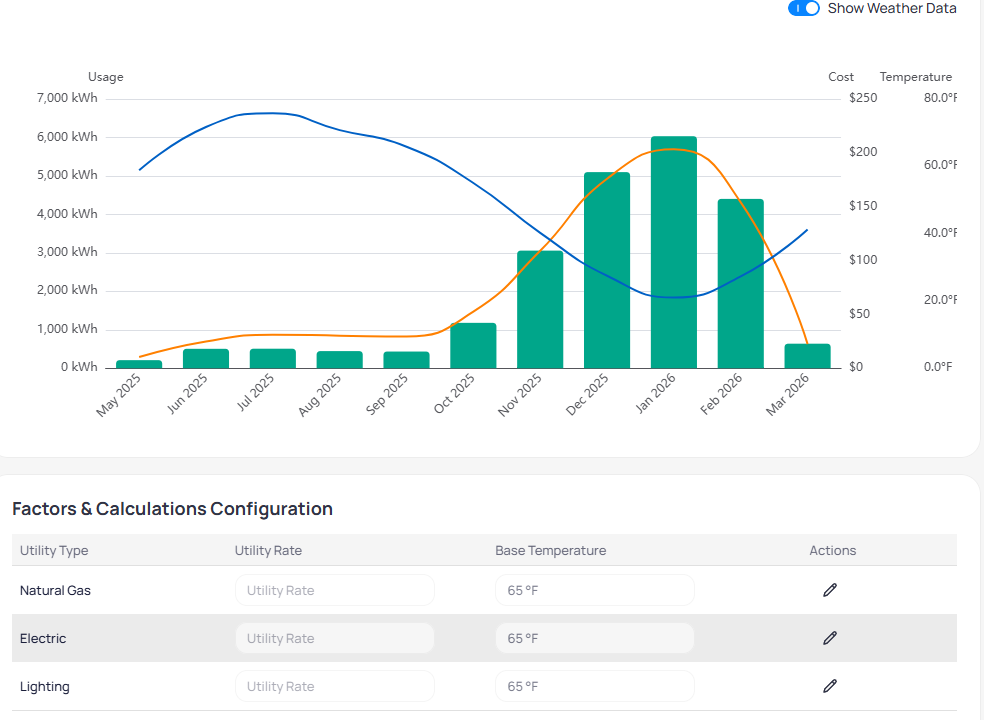The height and width of the screenshot is (720, 984).
Task: Select the Mar 2026 usage bar
Action: 807,356
